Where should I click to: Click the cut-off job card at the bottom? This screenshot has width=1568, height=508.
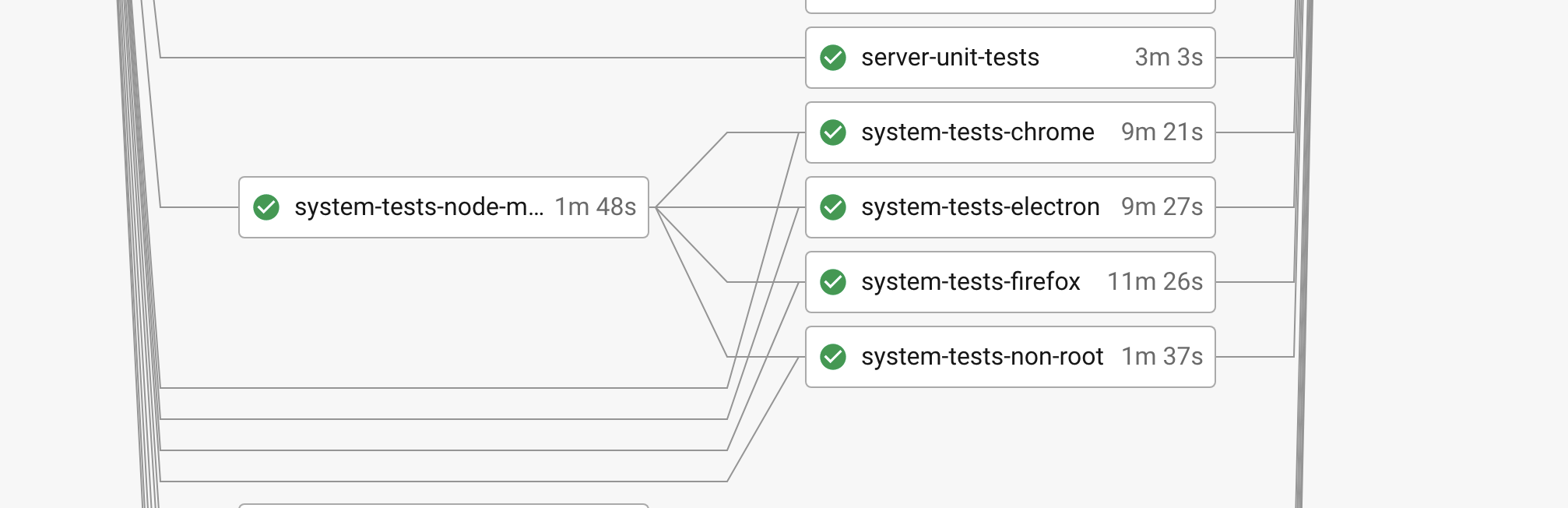(x=443, y=505)
